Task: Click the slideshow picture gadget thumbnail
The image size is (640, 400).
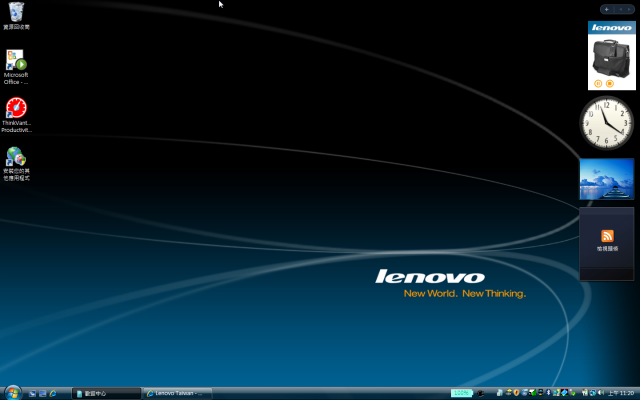Action: (607, 179)
